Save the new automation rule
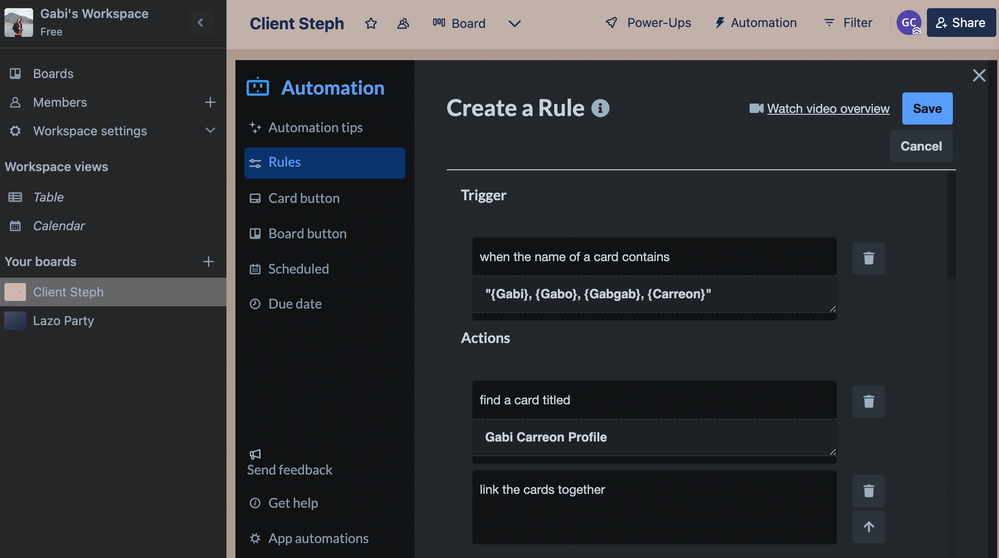999x558 pixels. [926, 108]
